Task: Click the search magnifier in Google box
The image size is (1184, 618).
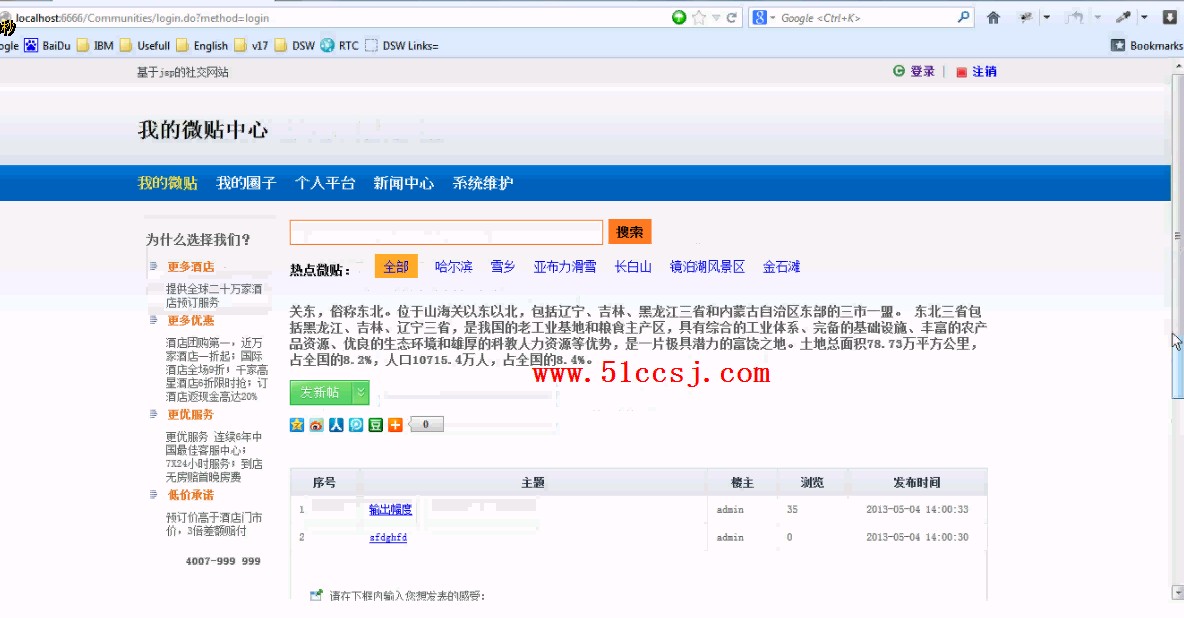Action: (963, 17)
